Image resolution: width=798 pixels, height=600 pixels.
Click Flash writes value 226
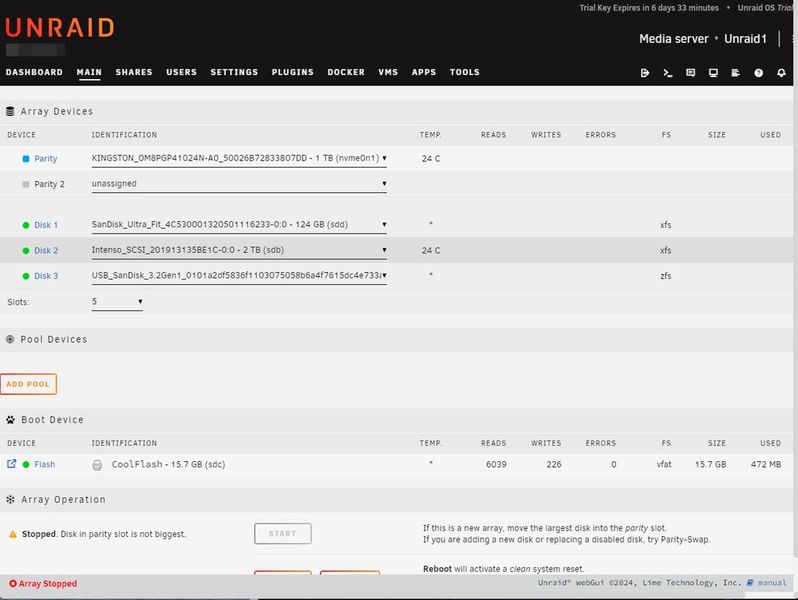[554, 464]
